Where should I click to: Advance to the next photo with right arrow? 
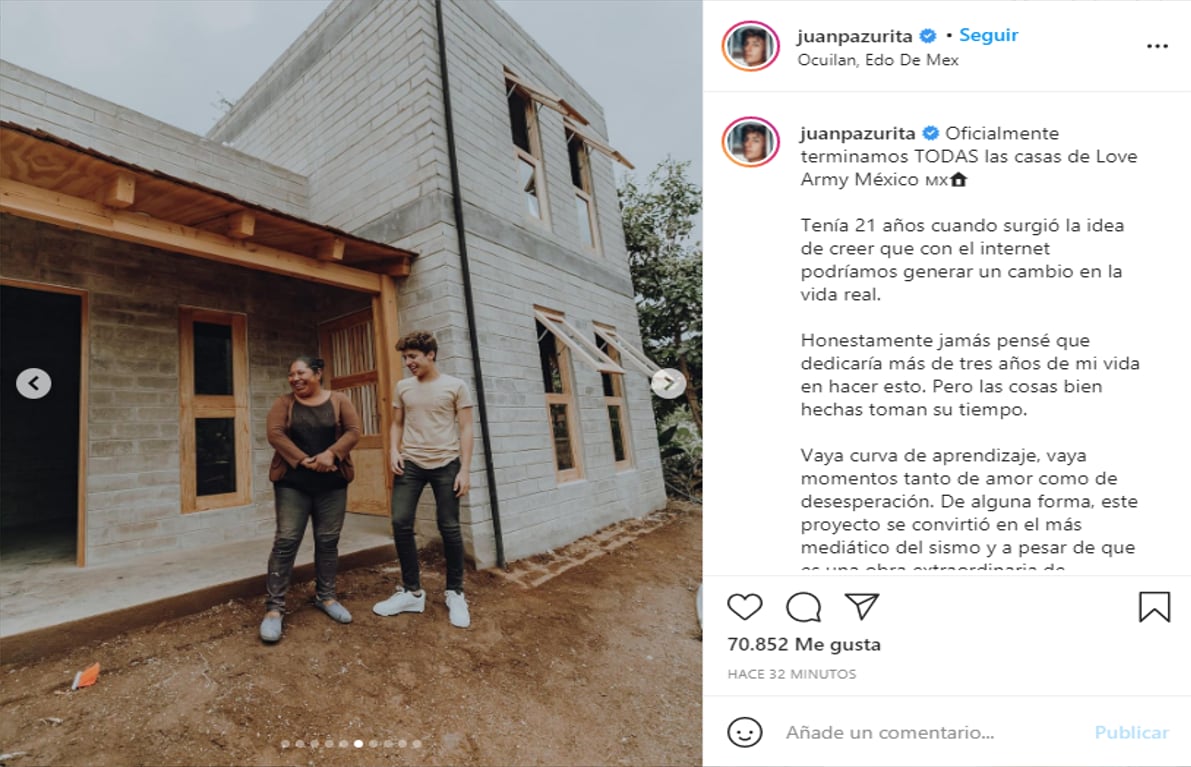pos(668,384)
